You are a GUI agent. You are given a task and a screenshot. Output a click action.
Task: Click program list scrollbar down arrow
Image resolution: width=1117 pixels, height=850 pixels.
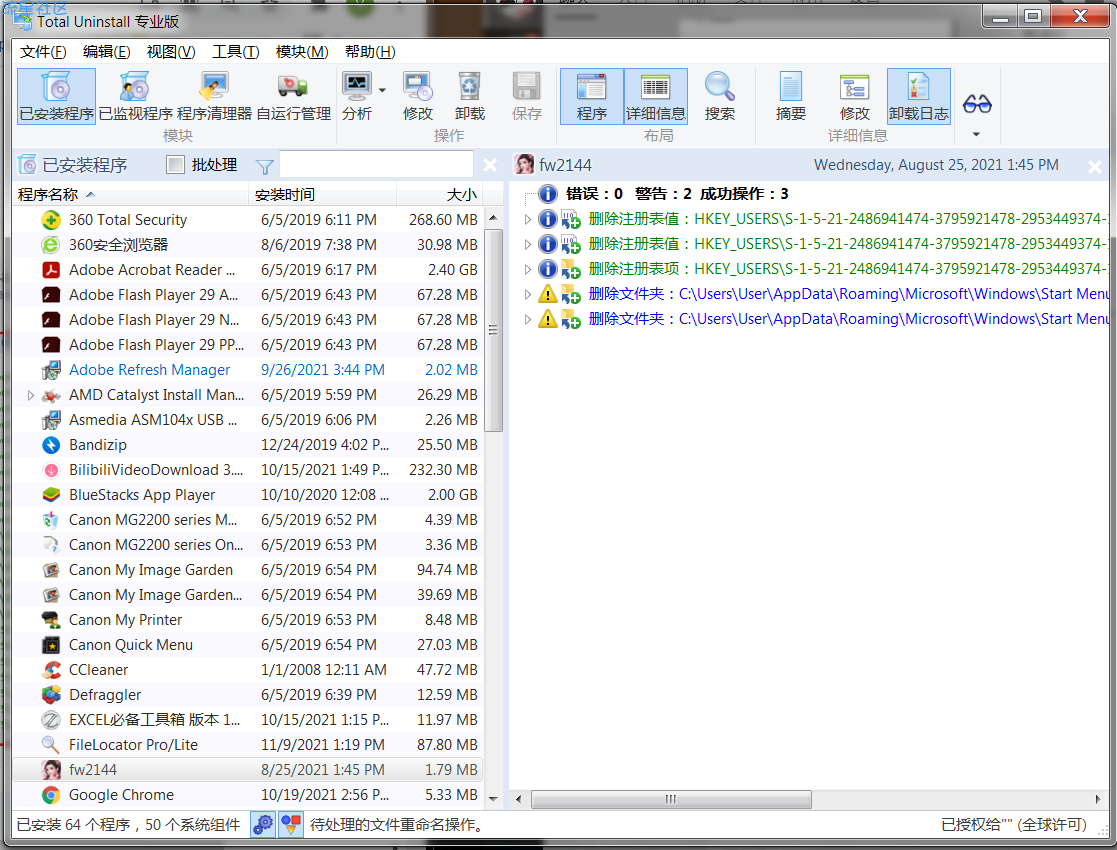point(493,799)
